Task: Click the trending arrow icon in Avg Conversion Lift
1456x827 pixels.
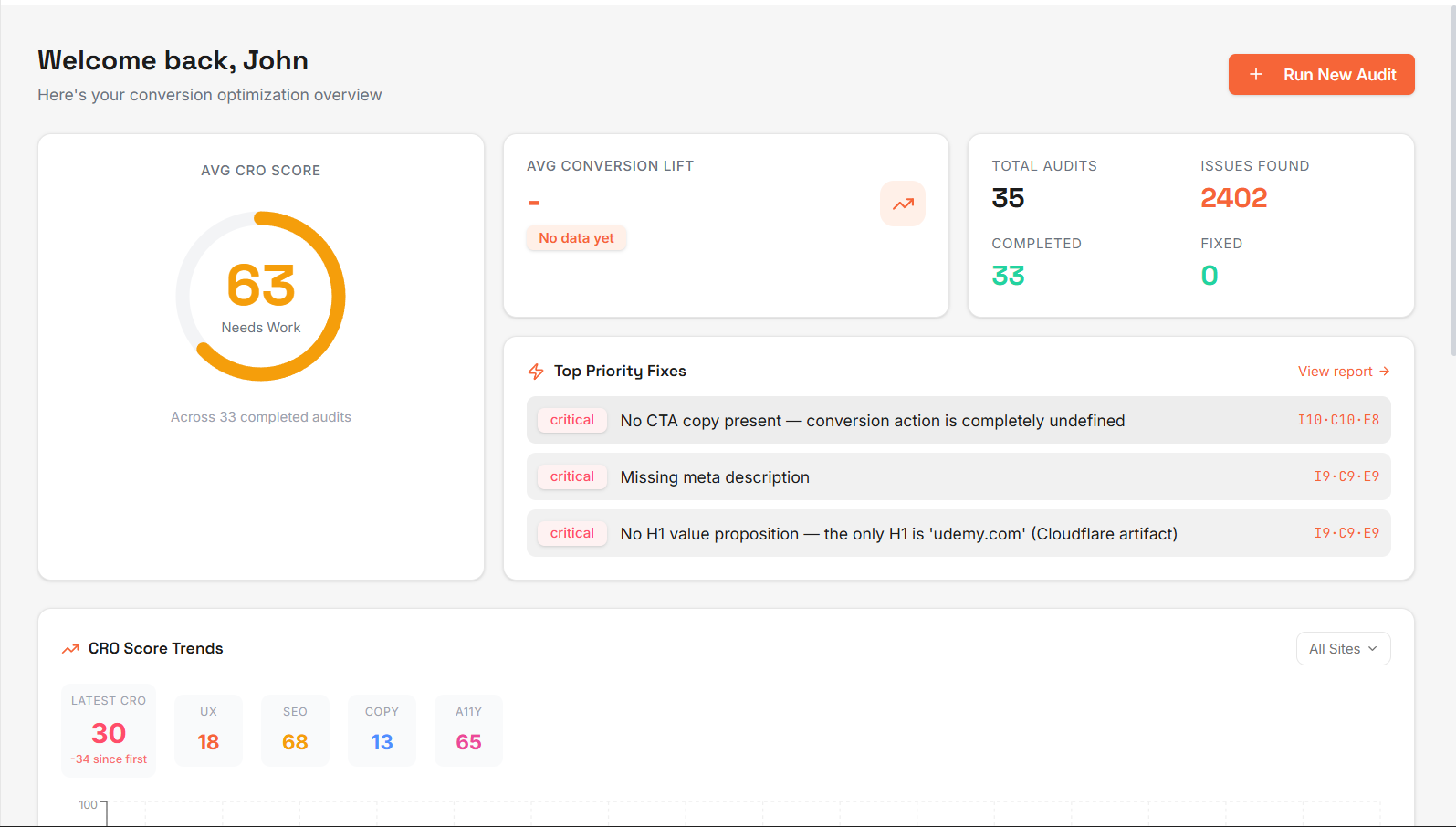Action: coord(902,204)
